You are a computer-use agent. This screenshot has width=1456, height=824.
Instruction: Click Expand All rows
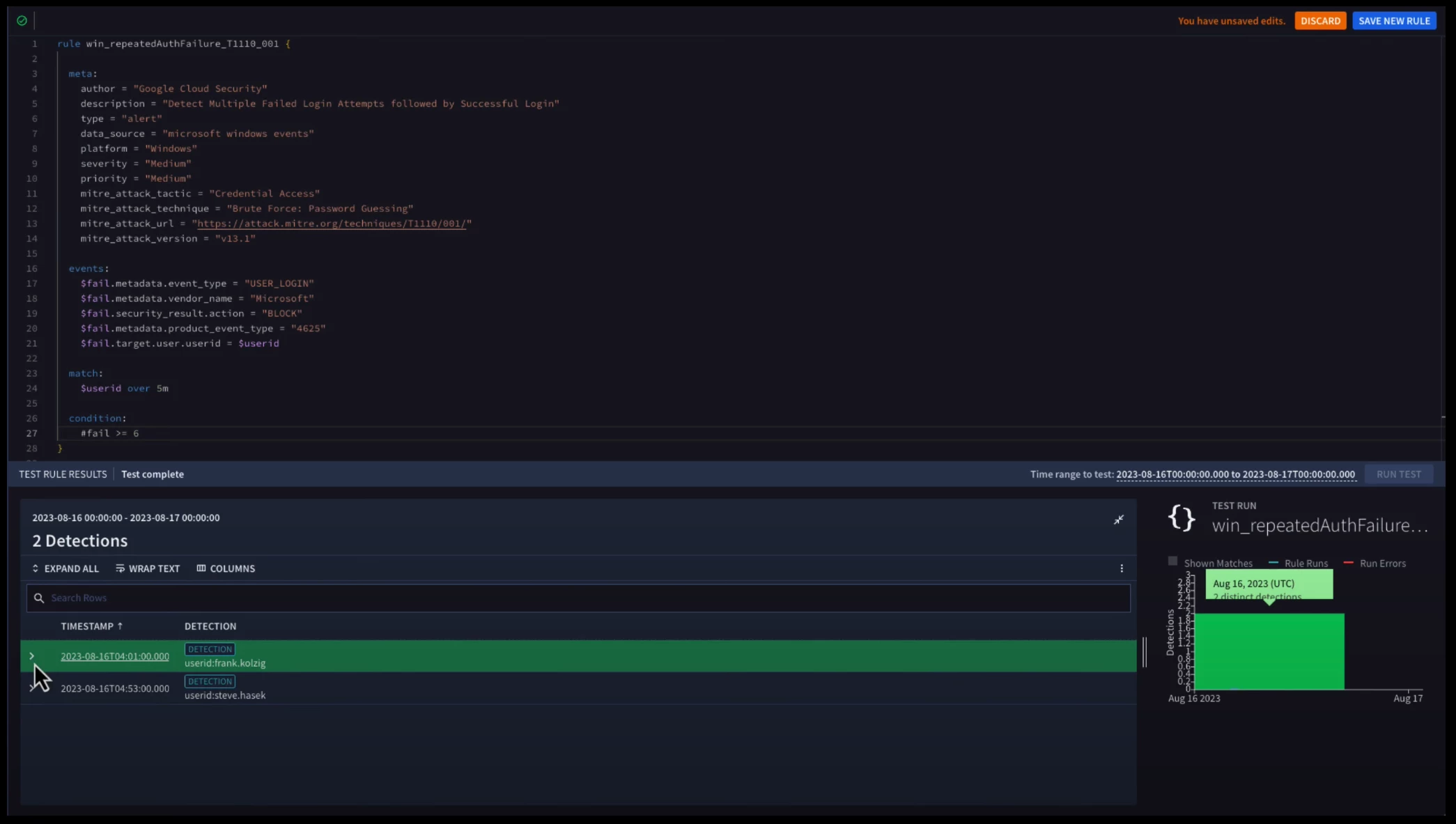[65, 568]
